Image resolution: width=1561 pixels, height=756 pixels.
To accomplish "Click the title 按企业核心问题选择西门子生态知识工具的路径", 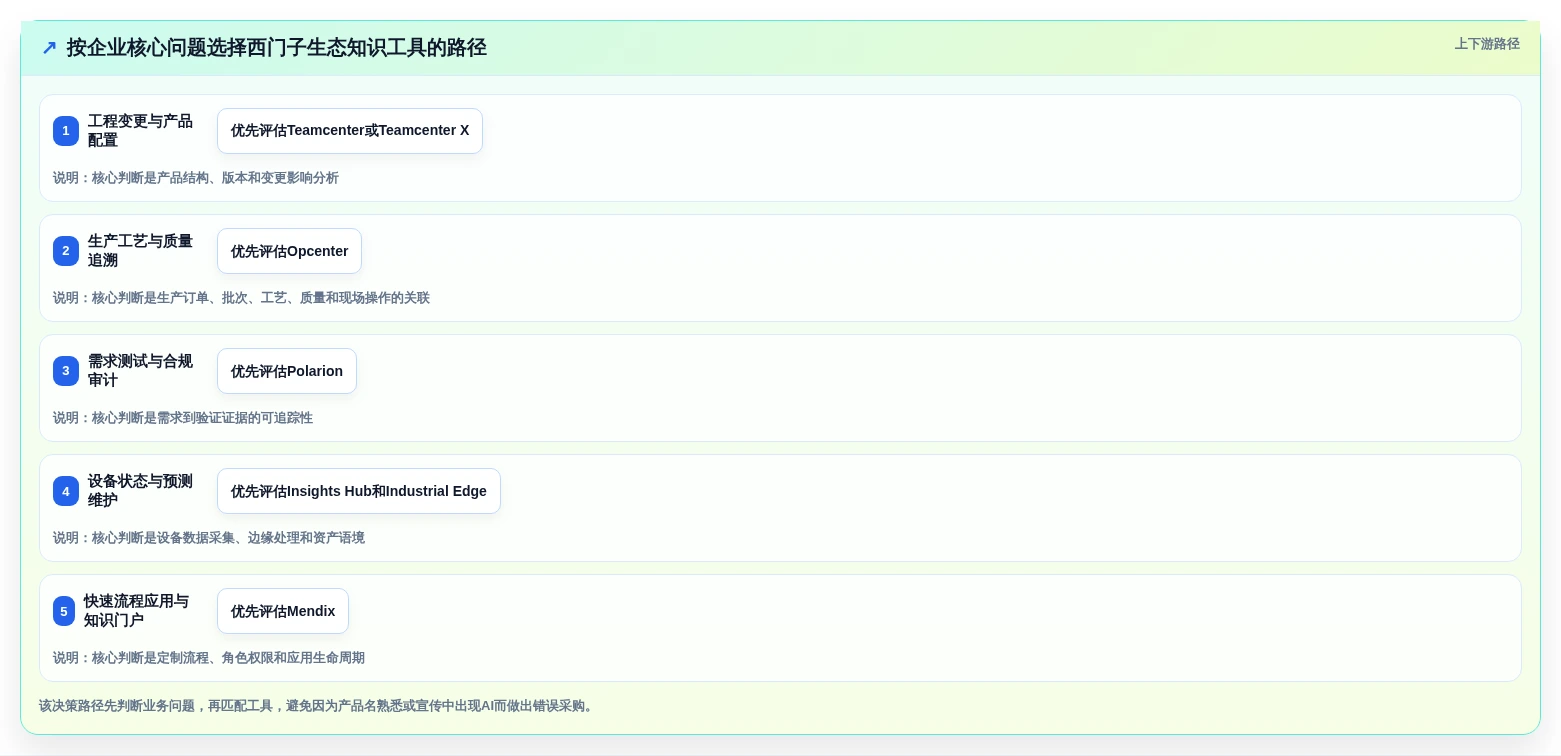I will coord(277,48).
